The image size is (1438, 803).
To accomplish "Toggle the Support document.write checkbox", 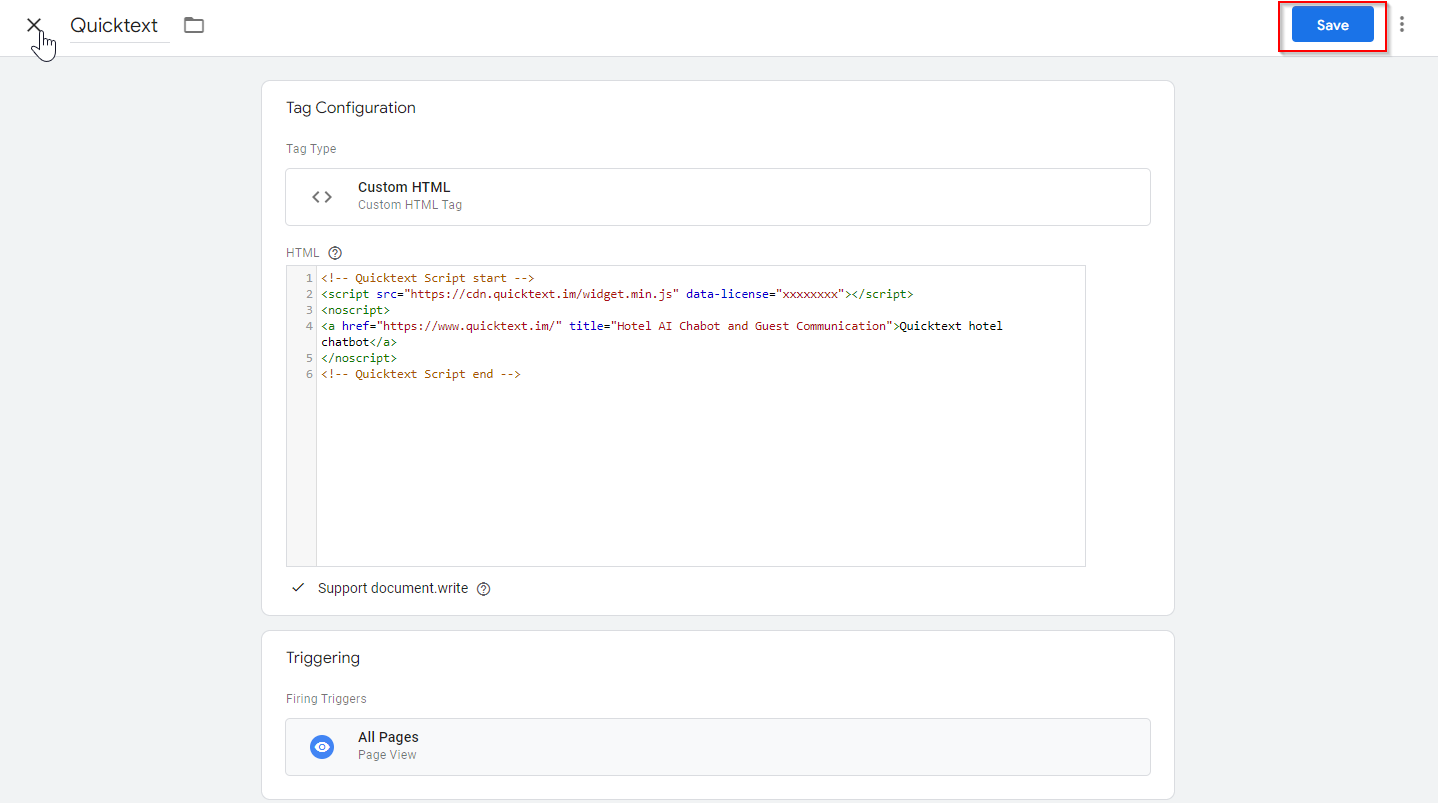I will 298,588.
